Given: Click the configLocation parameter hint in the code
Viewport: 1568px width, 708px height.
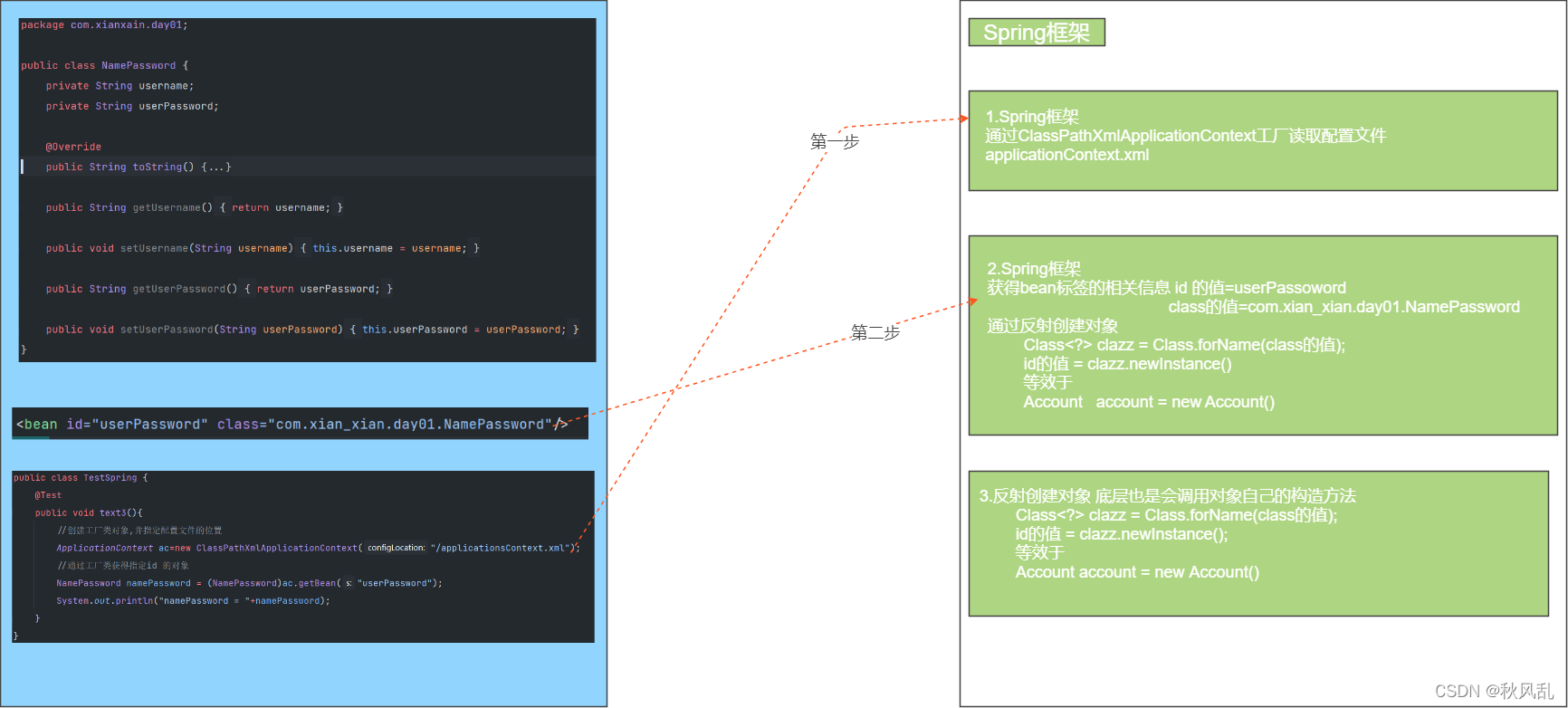Looking at the screenshot, I should point(396,548).
